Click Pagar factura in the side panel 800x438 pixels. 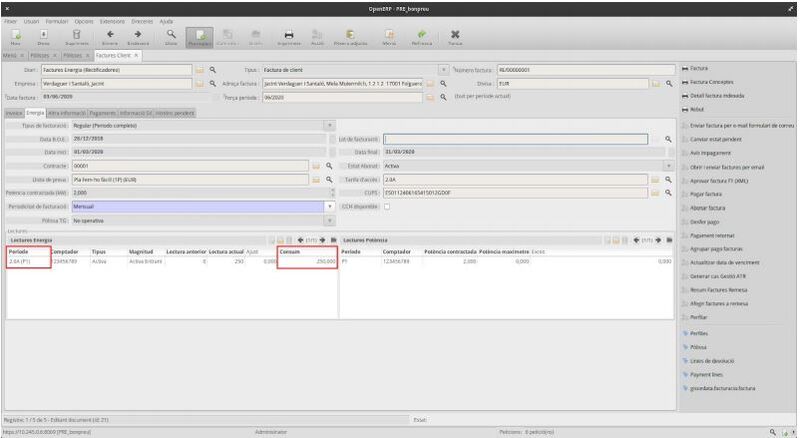pos(707,192)
